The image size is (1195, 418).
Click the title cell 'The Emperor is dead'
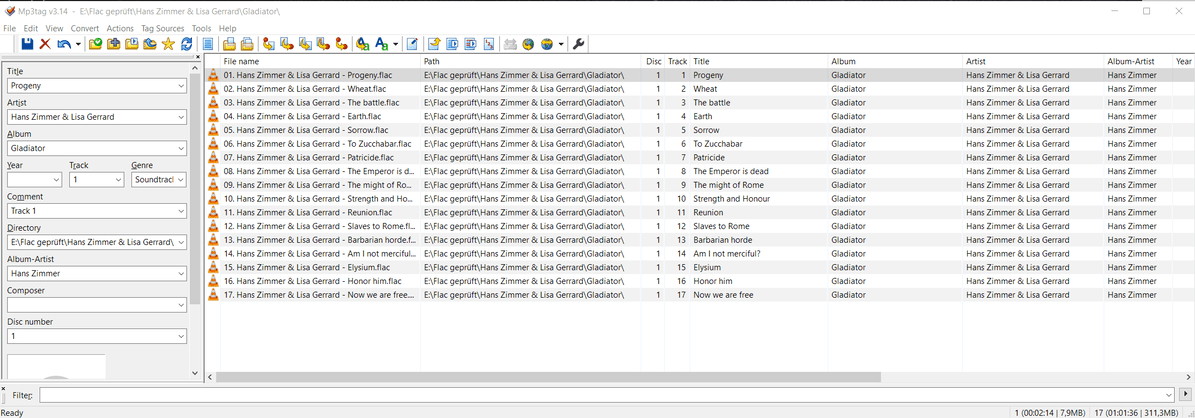click(731, 172)
